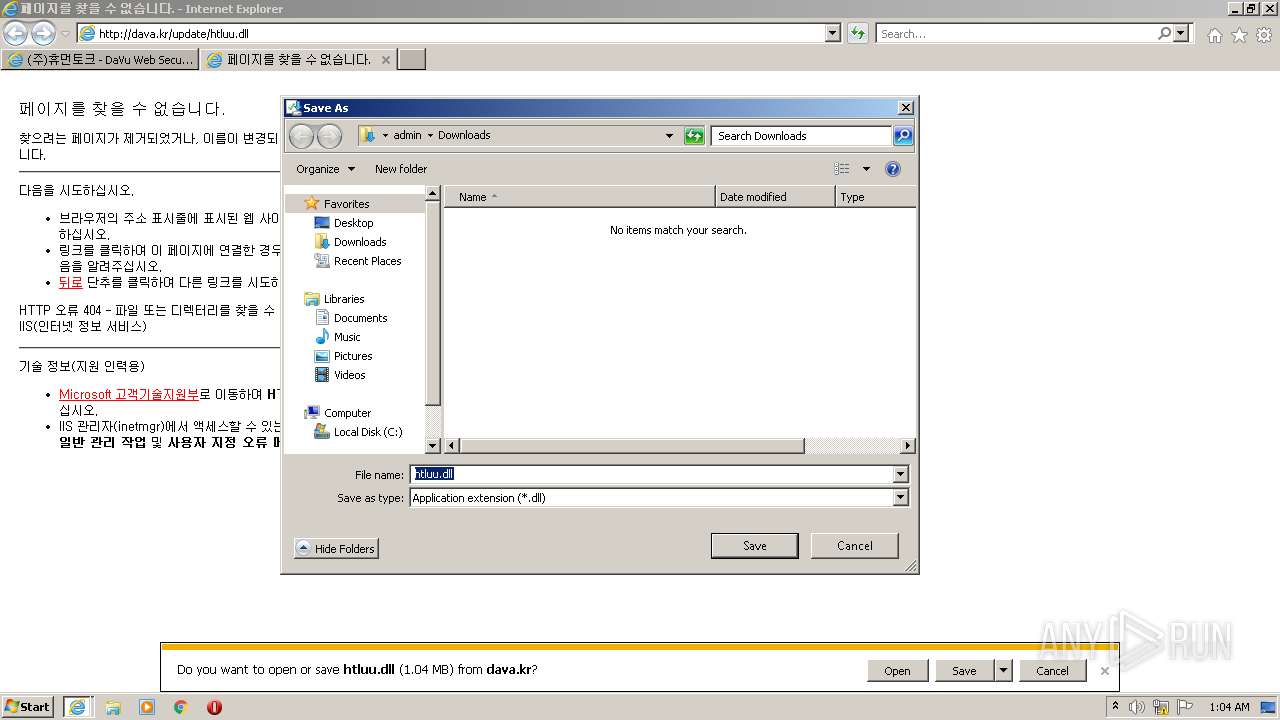Click the IE search magnifier icon
1280x720 pixels.
point(1164,33)
